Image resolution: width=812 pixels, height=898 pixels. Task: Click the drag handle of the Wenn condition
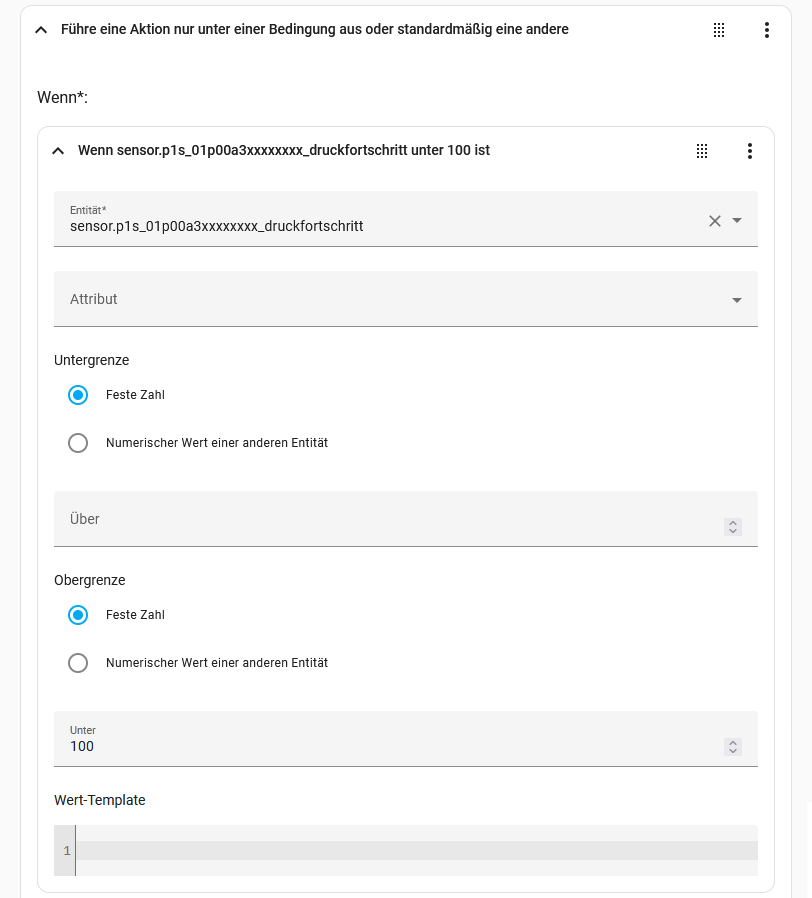pyautogui.click(x=702, y=151)
